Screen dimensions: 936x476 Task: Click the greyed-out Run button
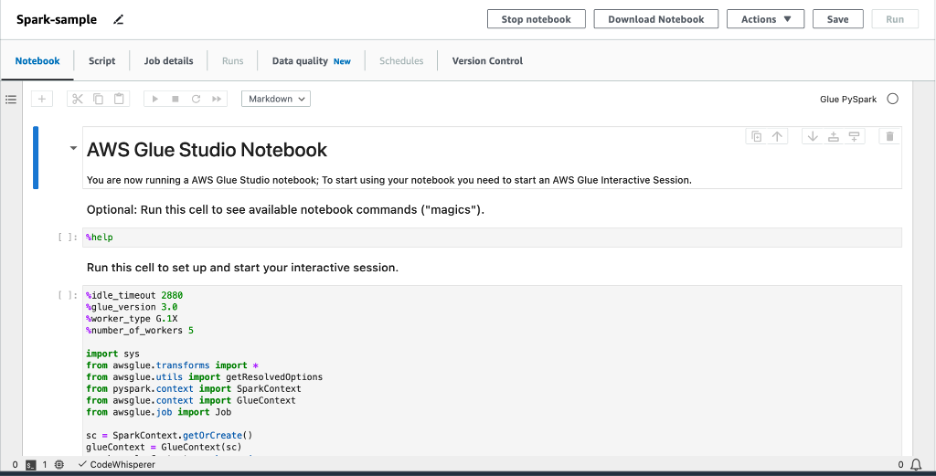[x=895, y=19]
